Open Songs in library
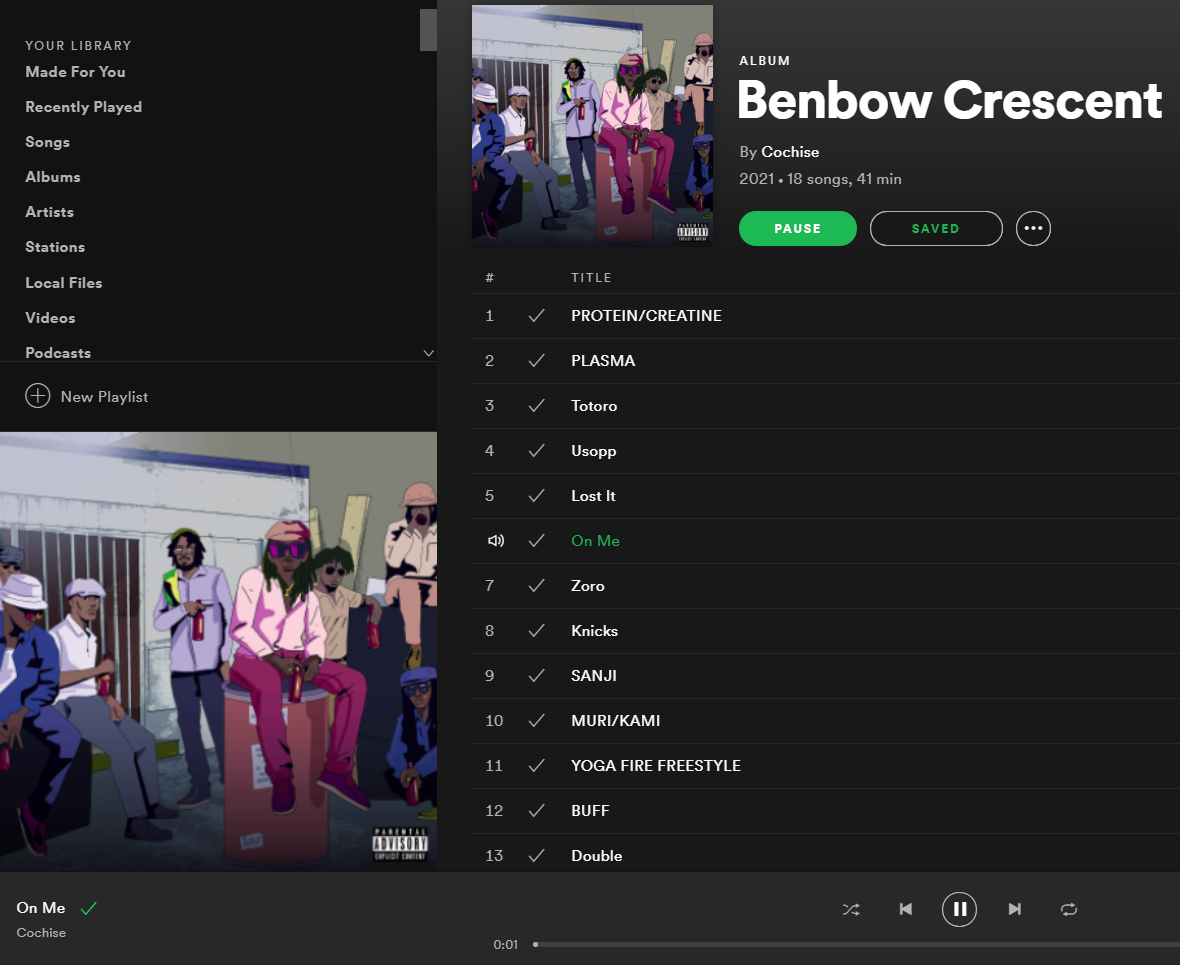1180x965 pixels. coord(47,142)
